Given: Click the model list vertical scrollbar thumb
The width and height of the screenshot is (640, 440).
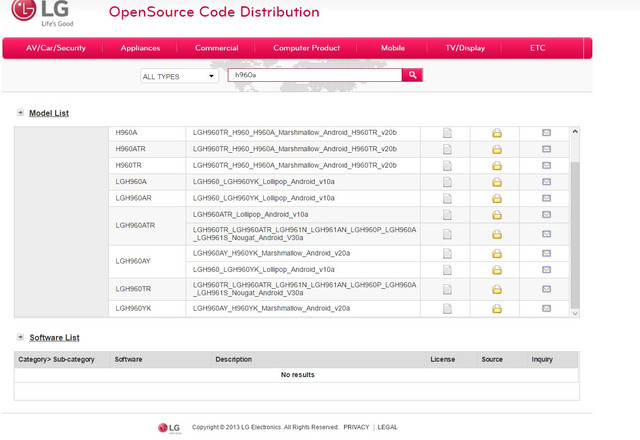Looking at the screenshot, I should (575, 235).
